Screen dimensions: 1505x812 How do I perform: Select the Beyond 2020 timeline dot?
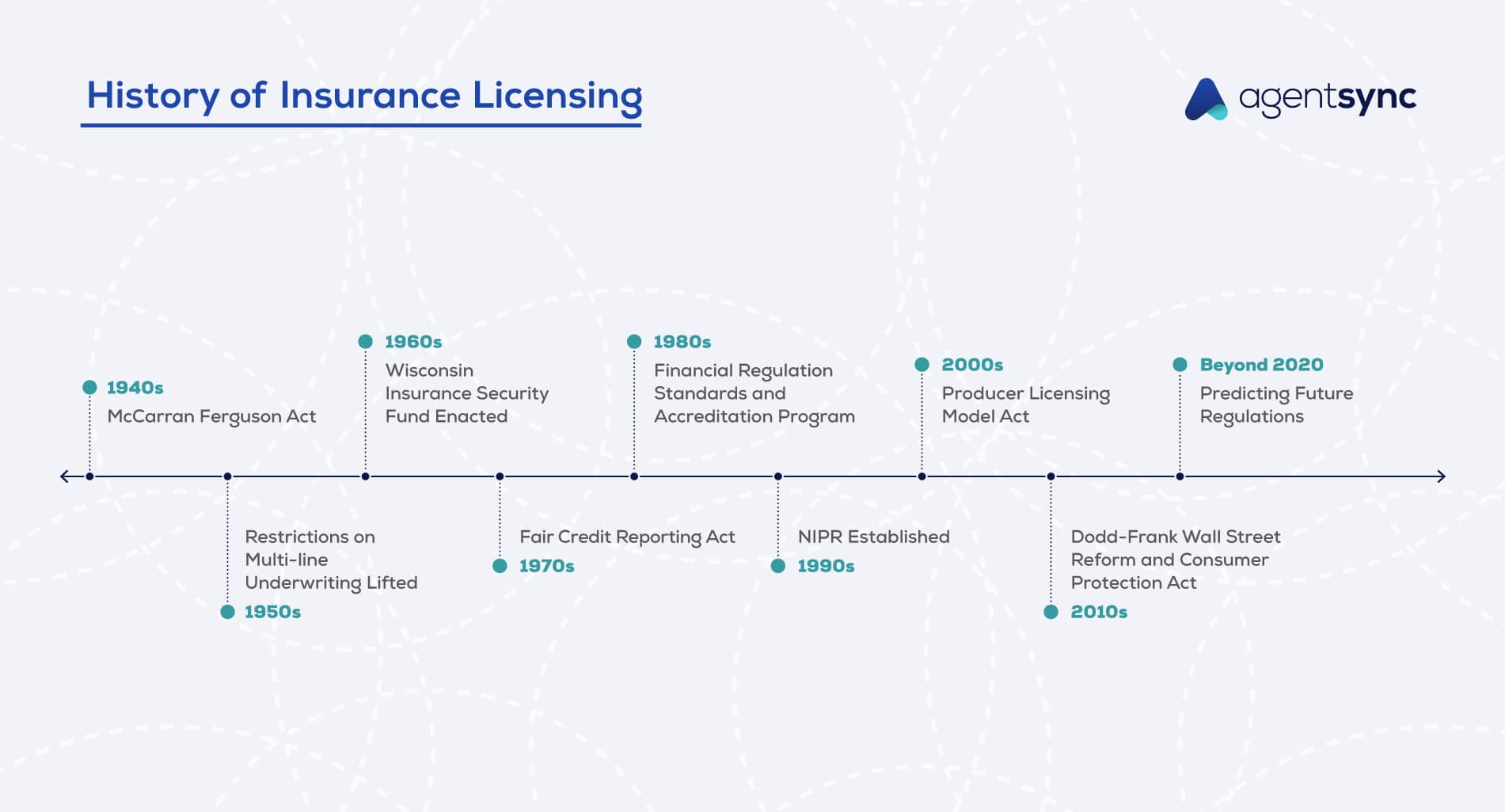tap(1180, 365)
